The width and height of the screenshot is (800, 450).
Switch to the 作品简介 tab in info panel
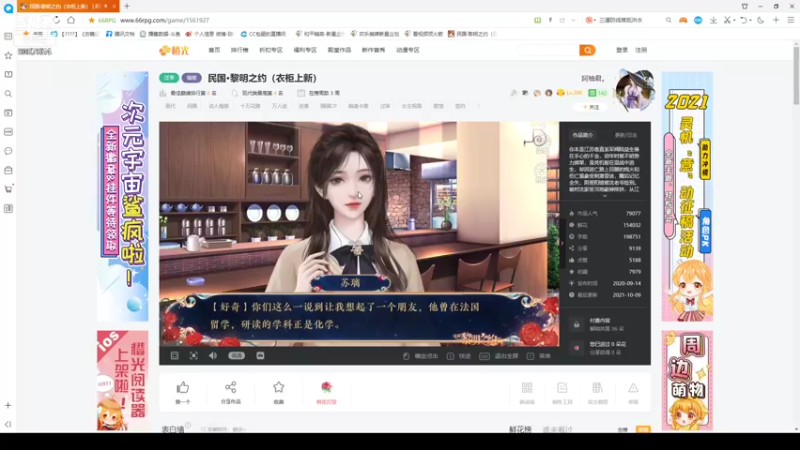(583, 135)
